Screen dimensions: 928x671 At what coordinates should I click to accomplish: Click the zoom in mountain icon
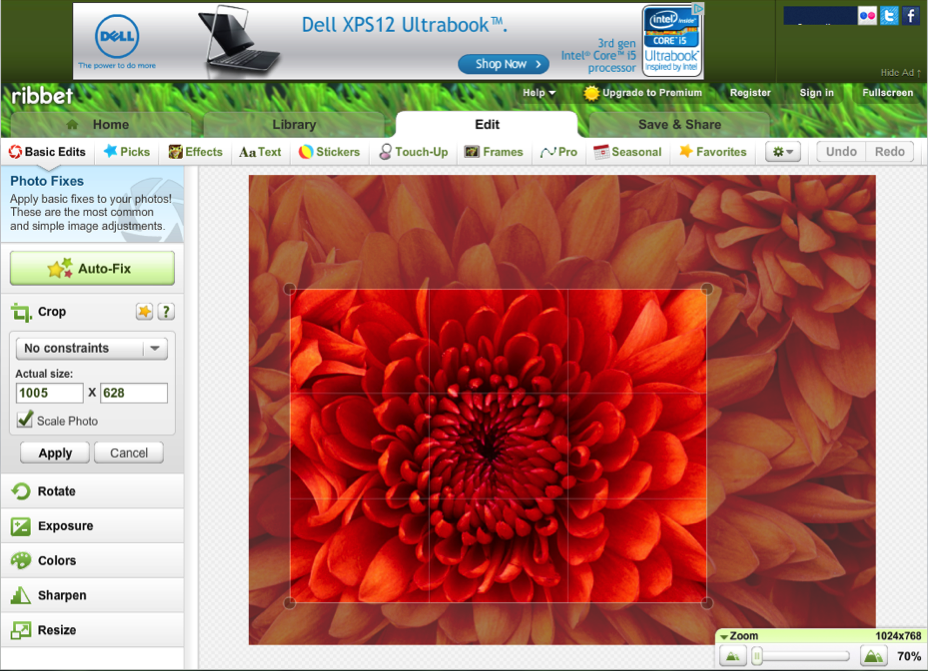(873, 656)
